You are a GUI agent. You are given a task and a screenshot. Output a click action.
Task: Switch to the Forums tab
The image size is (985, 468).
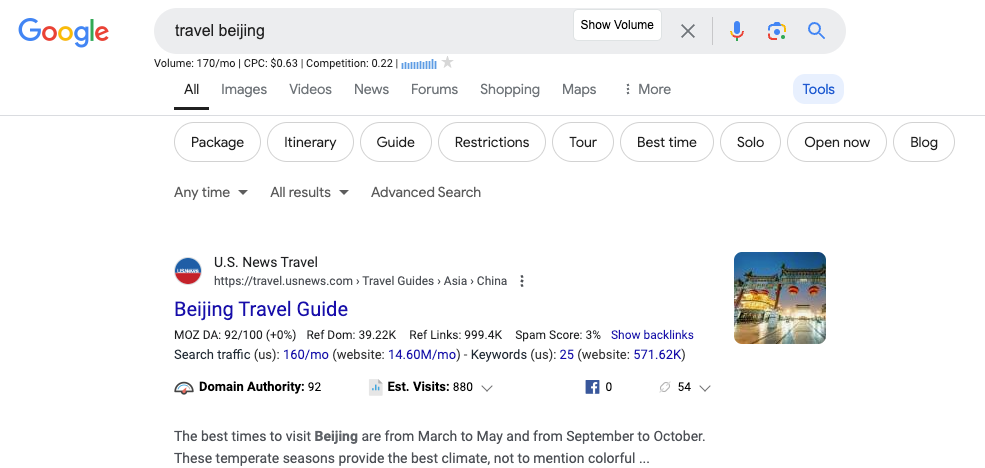coord(434,89)
